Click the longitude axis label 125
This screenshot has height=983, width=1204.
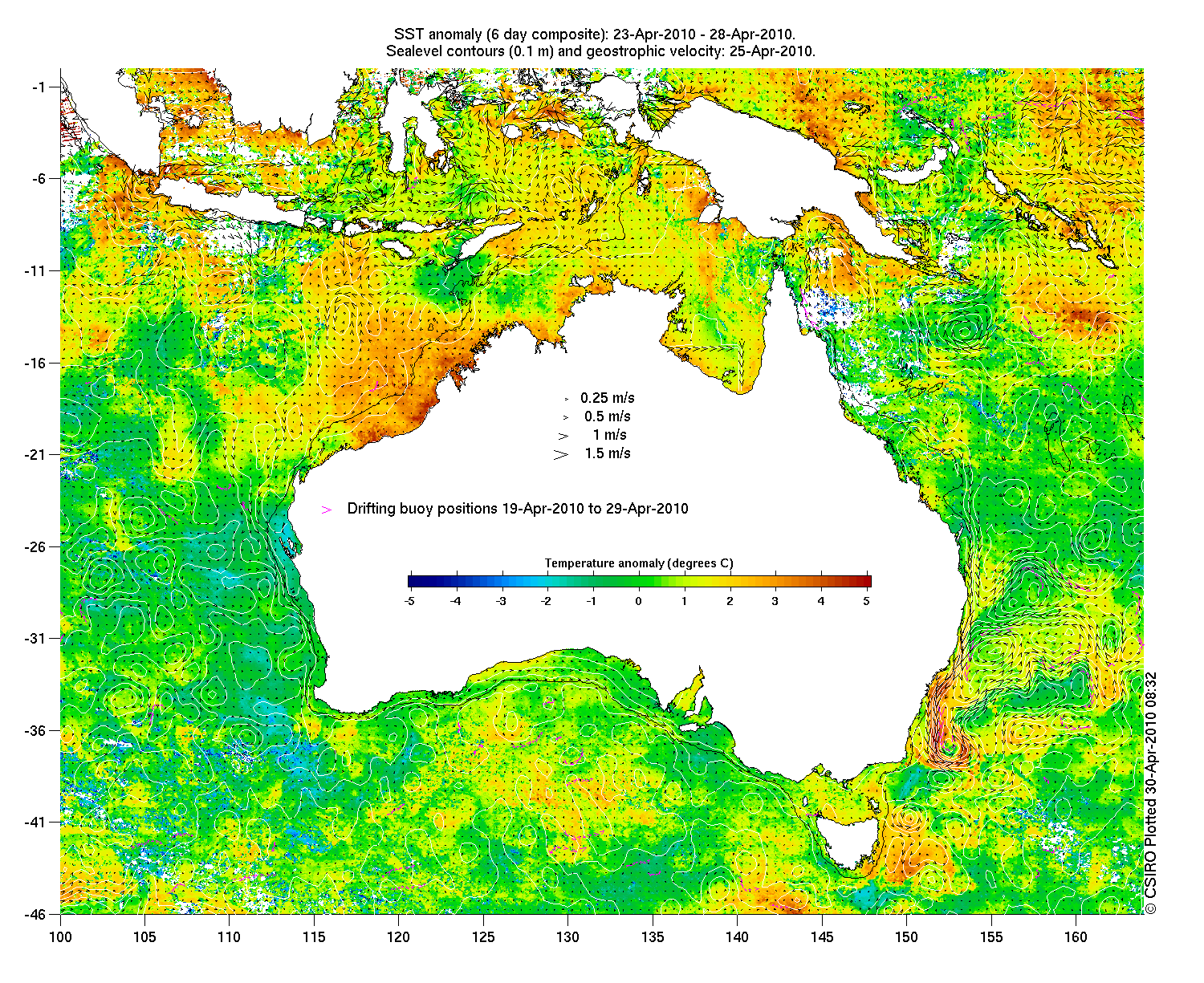point(483,936)
